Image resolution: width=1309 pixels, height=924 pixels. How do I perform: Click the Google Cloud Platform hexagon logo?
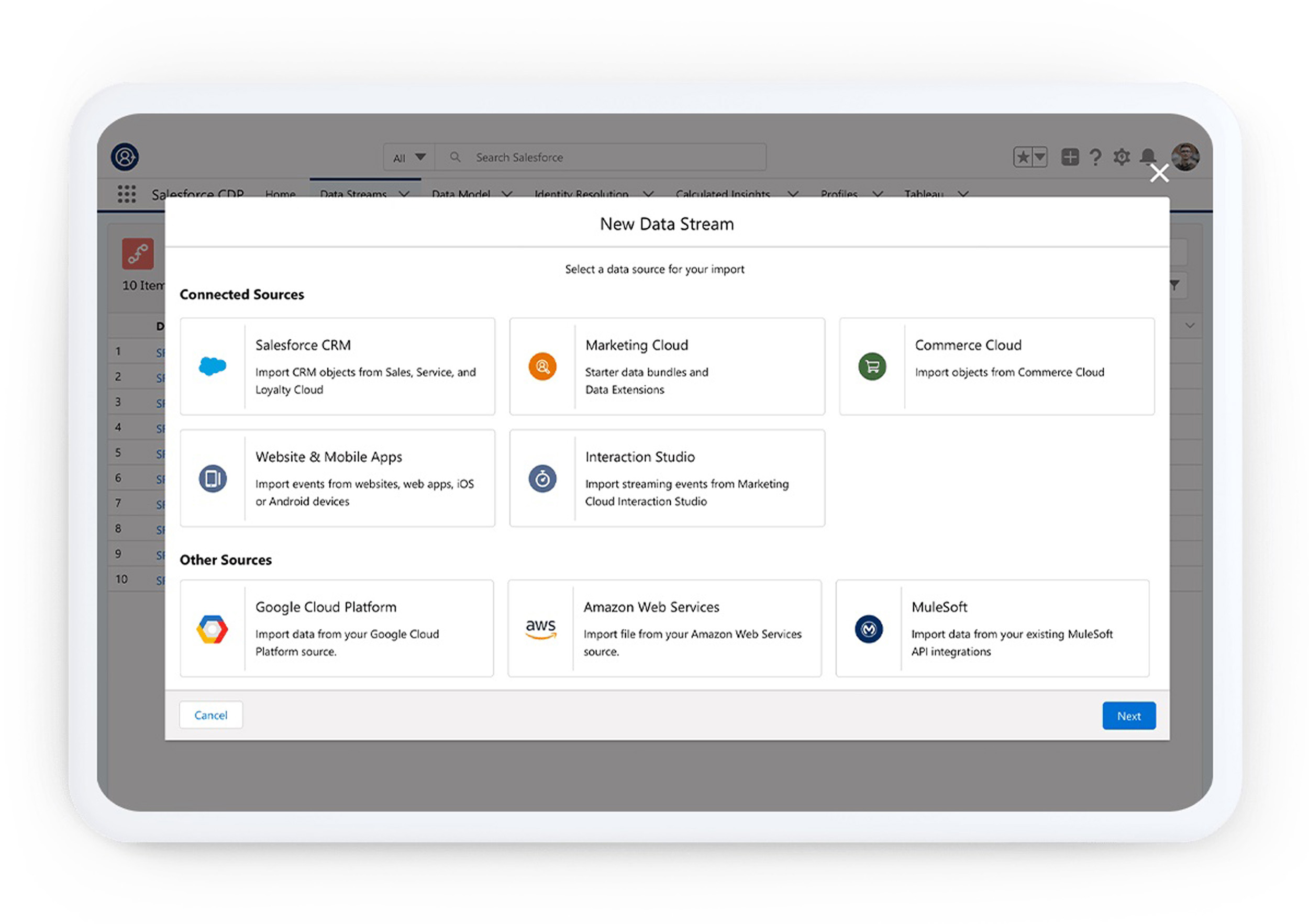click(x=212, y=629)
